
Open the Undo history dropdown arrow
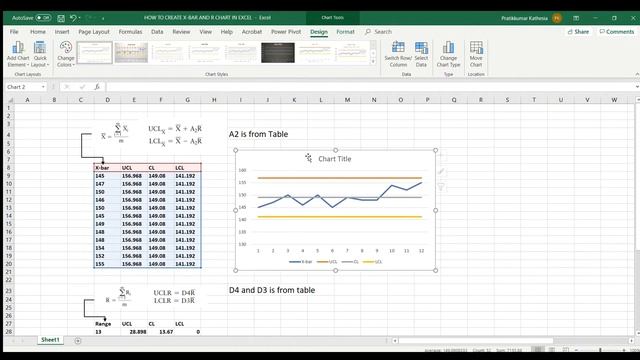pyautogui.click(x=80, y=18)
